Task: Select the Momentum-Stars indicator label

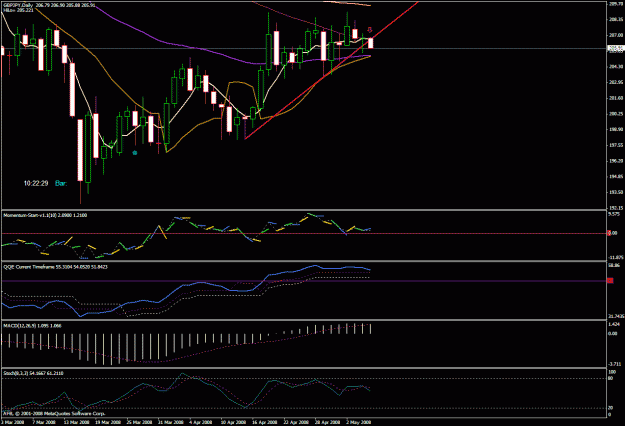Action: pyautogui.click(x=45, y=215)
